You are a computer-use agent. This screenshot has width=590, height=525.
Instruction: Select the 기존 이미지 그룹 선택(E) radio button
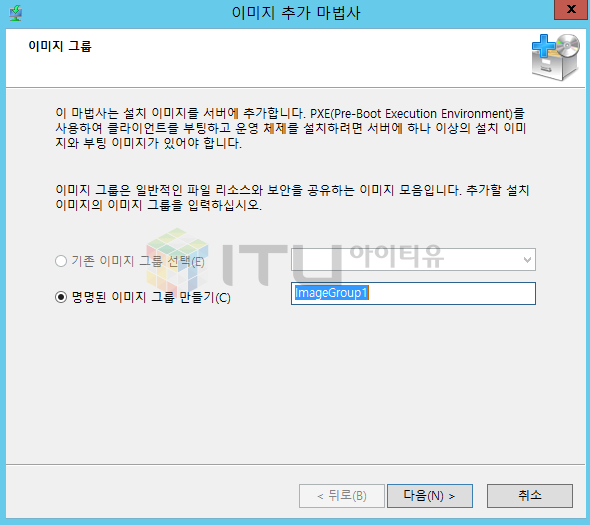pos(61,261)
